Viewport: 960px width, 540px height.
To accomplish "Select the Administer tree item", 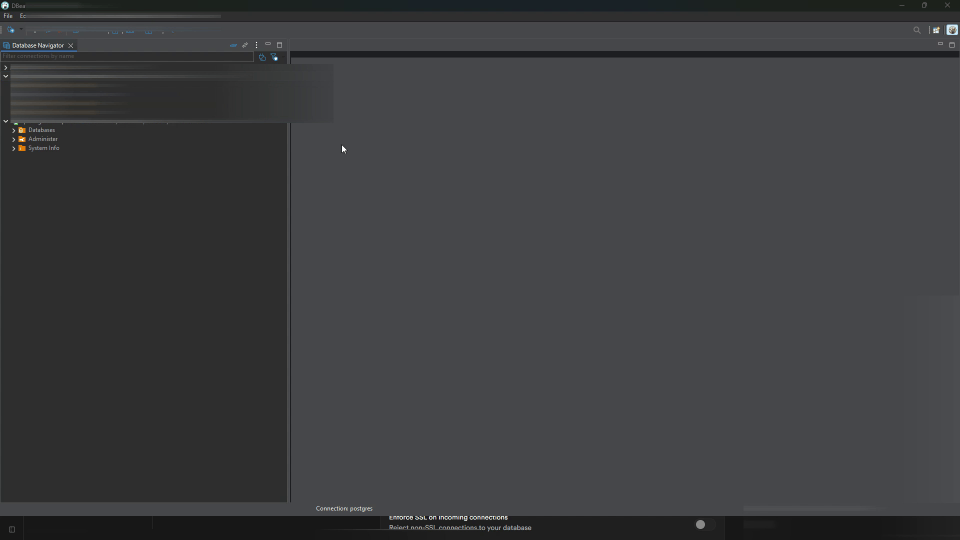I will [x=43, y=140].
